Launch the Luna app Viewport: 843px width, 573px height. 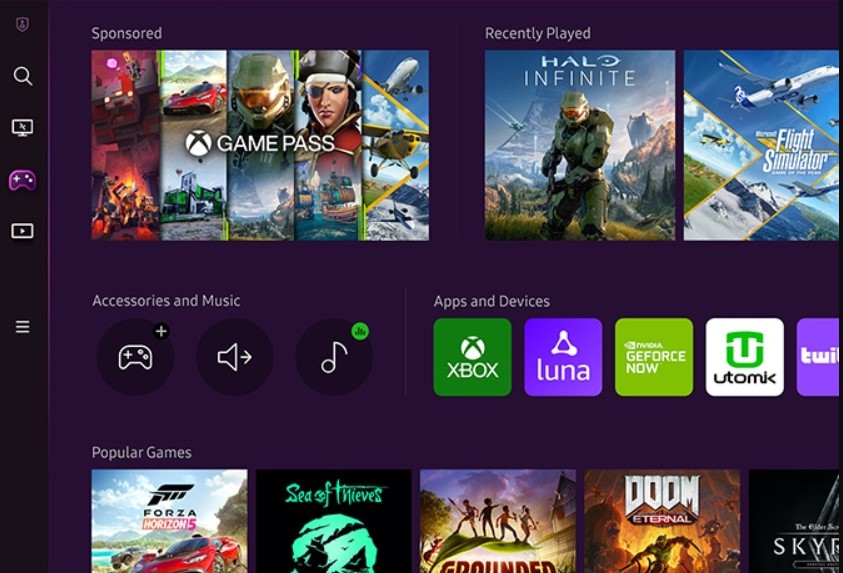[x=563, y=357]
